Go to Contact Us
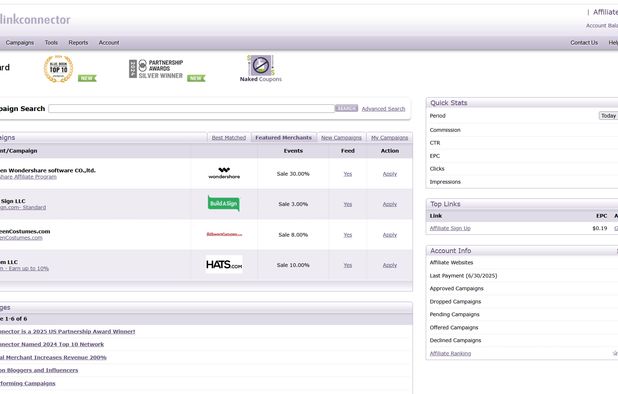This screenshot has height=394, width=618. click(584, 43)
